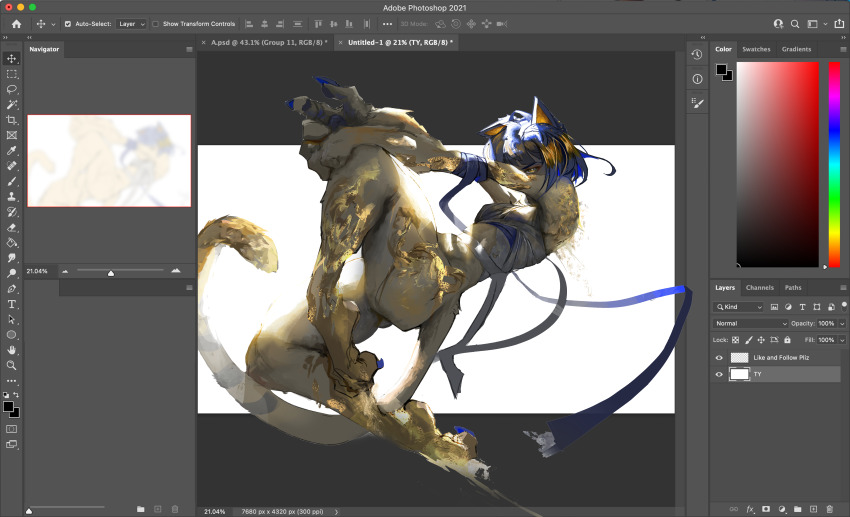Image resolution: width=850 pixels, height=517 pixels.
Task: Click the lock all layer icon
Action: pyautogui.click(x=788, y=340)
